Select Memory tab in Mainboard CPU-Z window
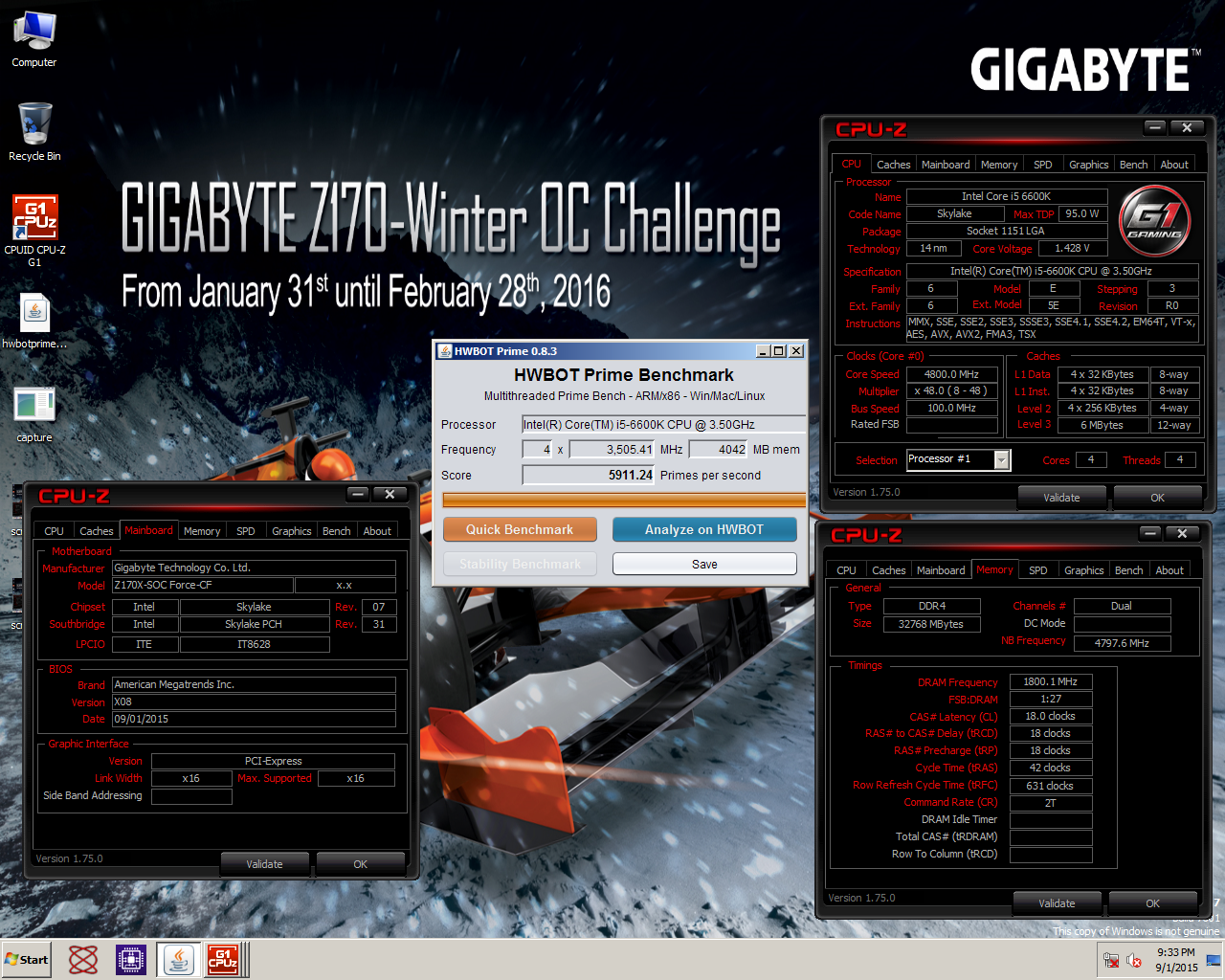 click(x=202, y=531)
